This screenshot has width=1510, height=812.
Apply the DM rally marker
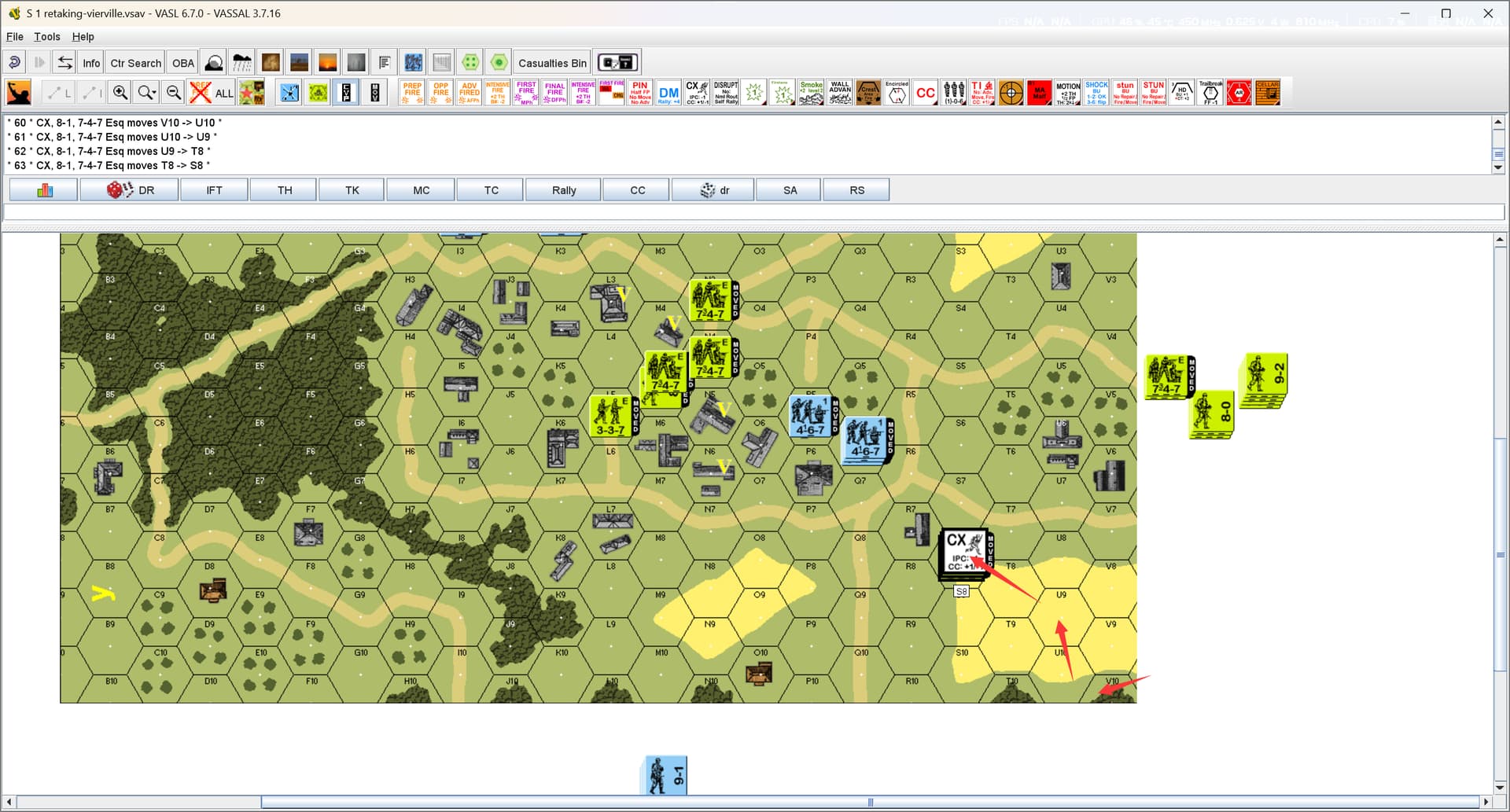tap(668, 93)
